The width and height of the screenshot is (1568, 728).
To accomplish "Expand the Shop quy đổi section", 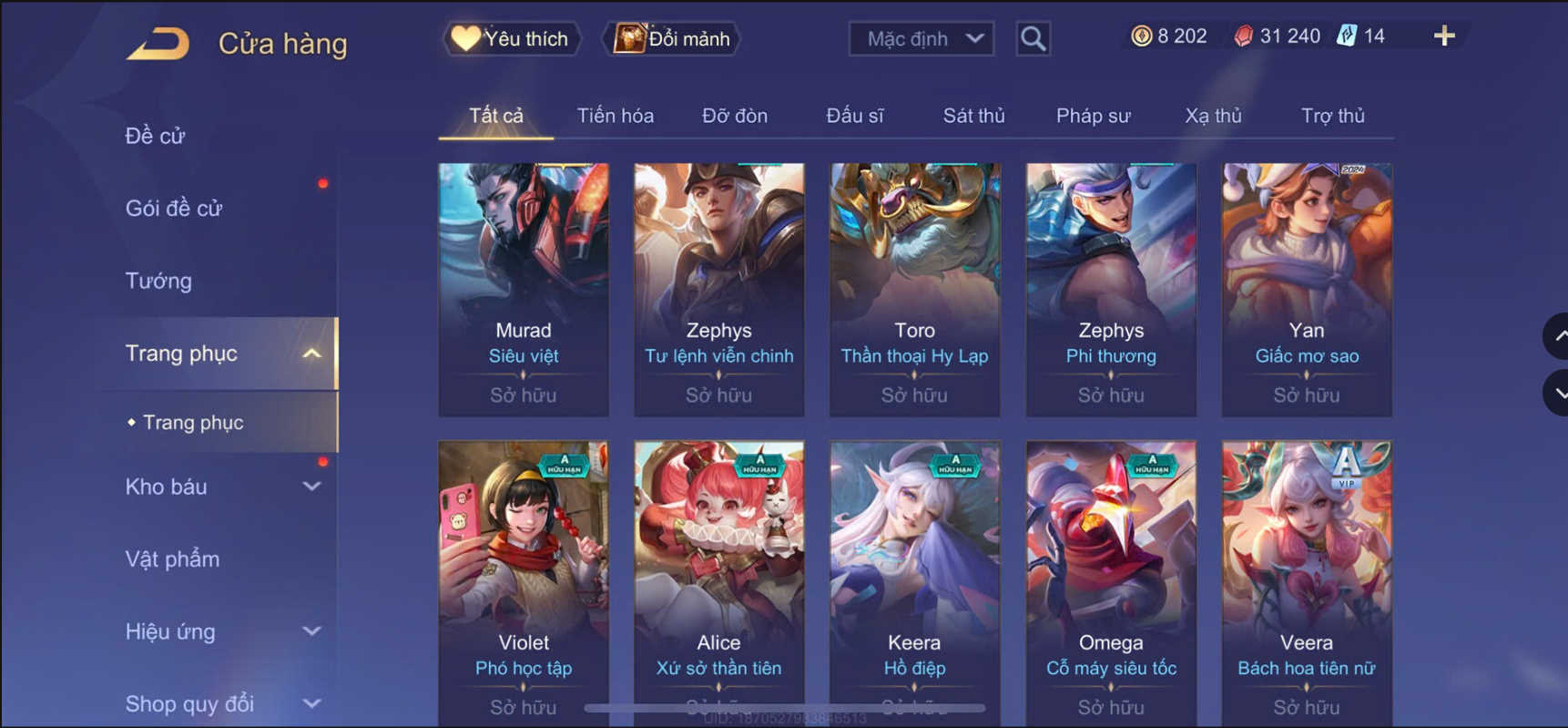I will 312,703.
